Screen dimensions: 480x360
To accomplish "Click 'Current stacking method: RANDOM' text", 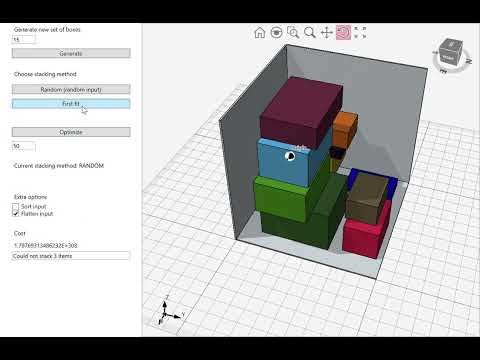I will click(x=59, y=166).
